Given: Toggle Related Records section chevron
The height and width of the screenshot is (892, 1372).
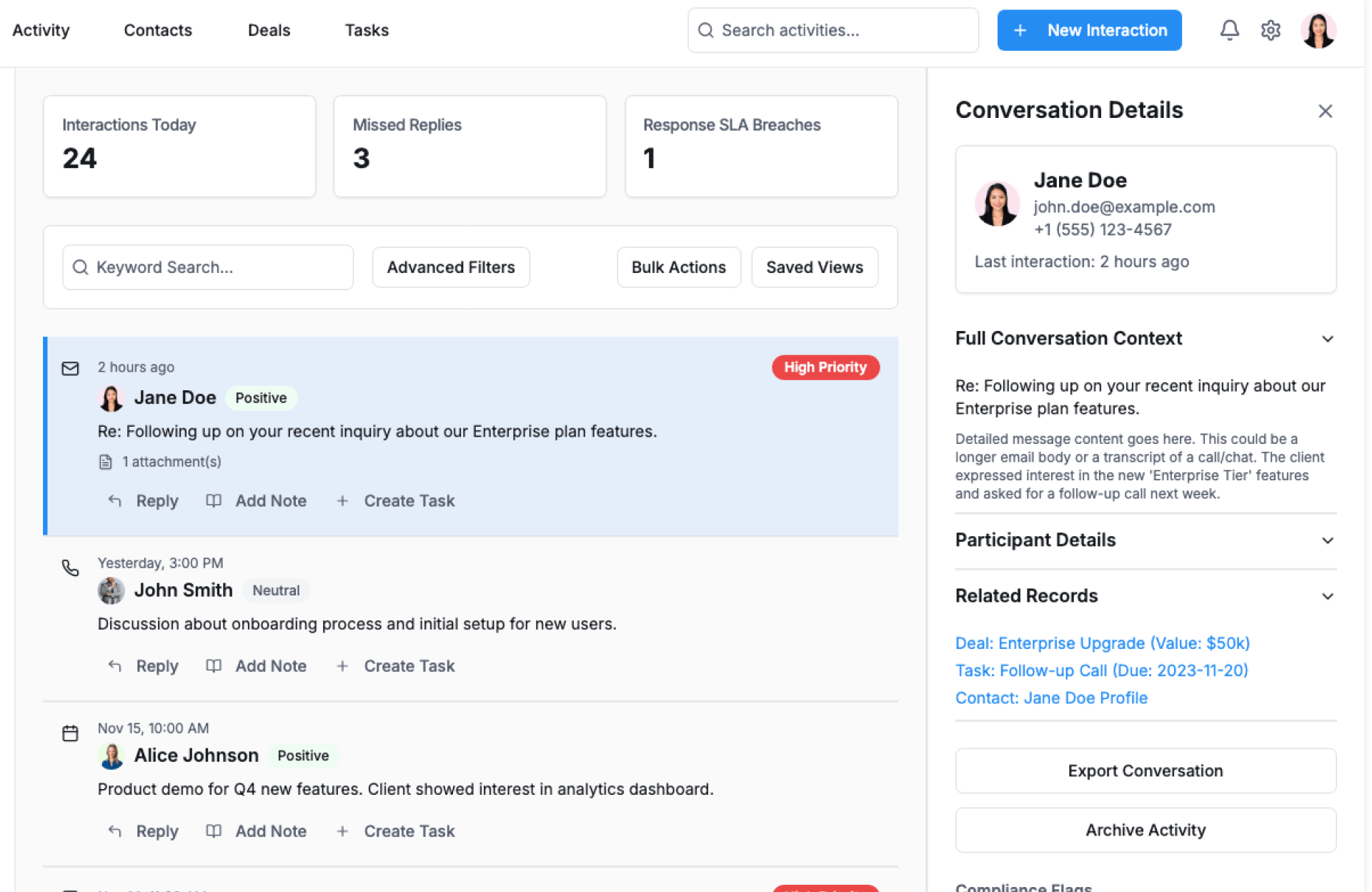Looking at the screenshot, I should pyautogui.click(x=1327, y=596).
